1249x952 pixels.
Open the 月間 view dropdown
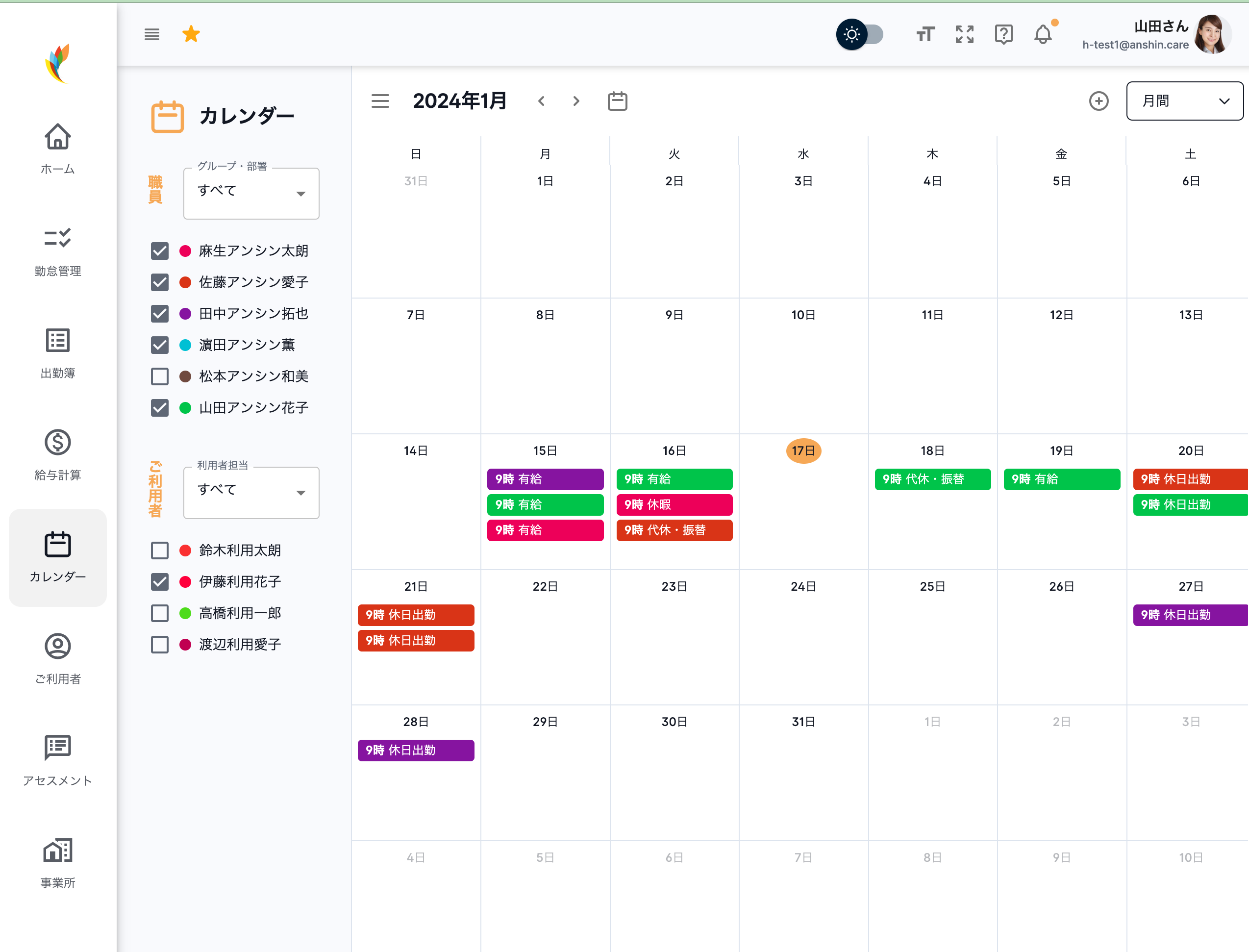pyautogui.click(x=1184, y=101)
